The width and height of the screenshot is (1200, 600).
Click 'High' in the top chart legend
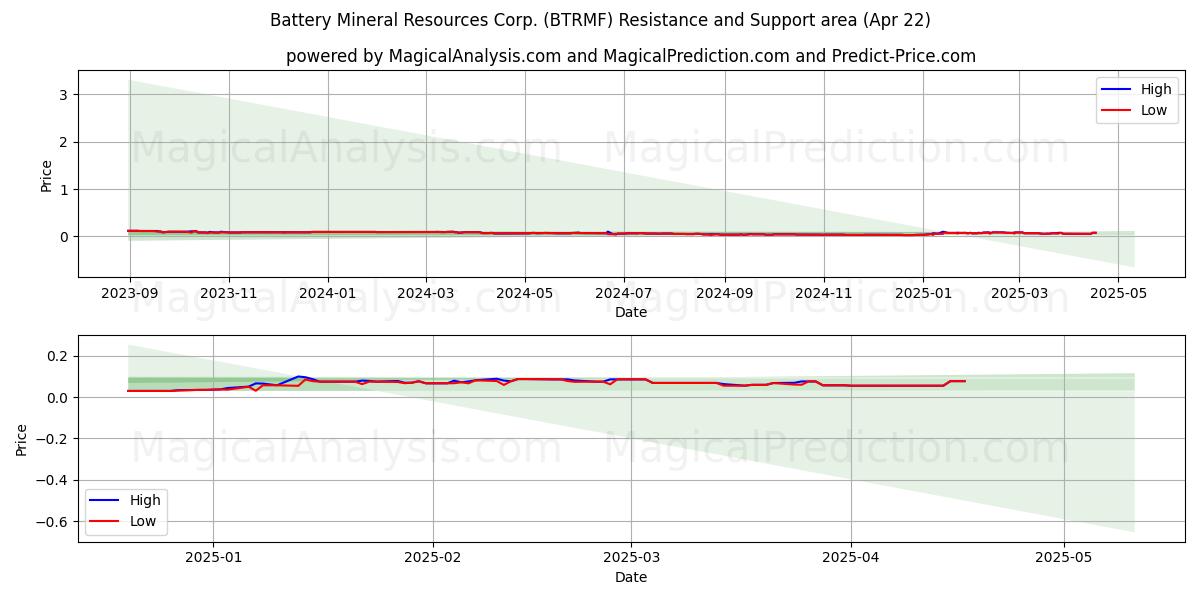click(1156, 89)
